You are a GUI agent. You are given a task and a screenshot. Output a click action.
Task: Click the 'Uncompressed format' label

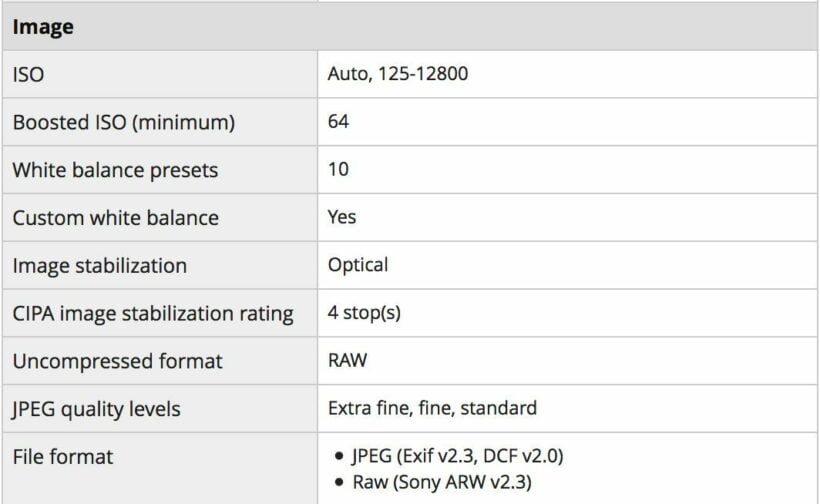(x=117, y=361)
